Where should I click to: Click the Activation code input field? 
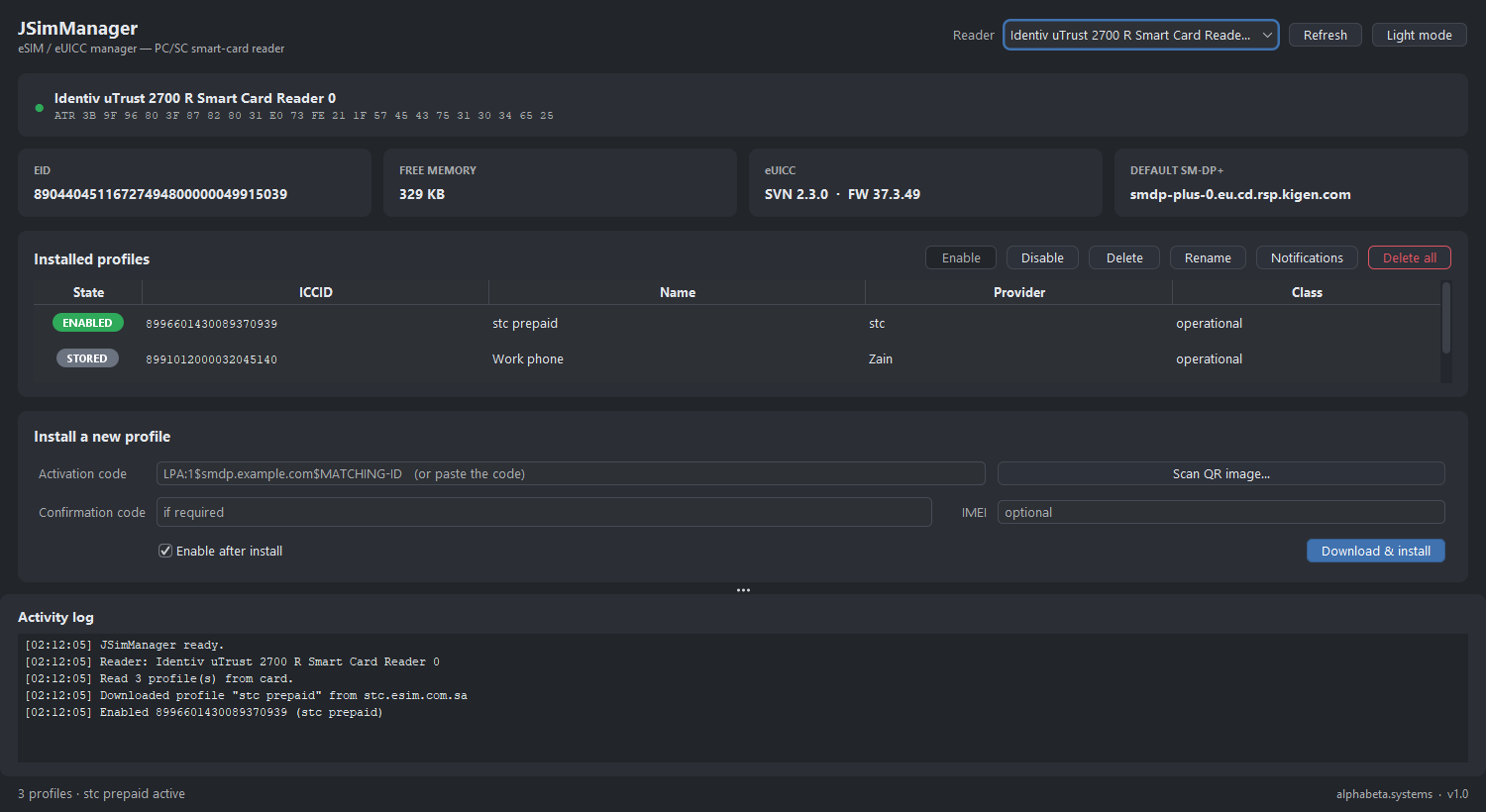pyautogui.click(x=571, y=473)
